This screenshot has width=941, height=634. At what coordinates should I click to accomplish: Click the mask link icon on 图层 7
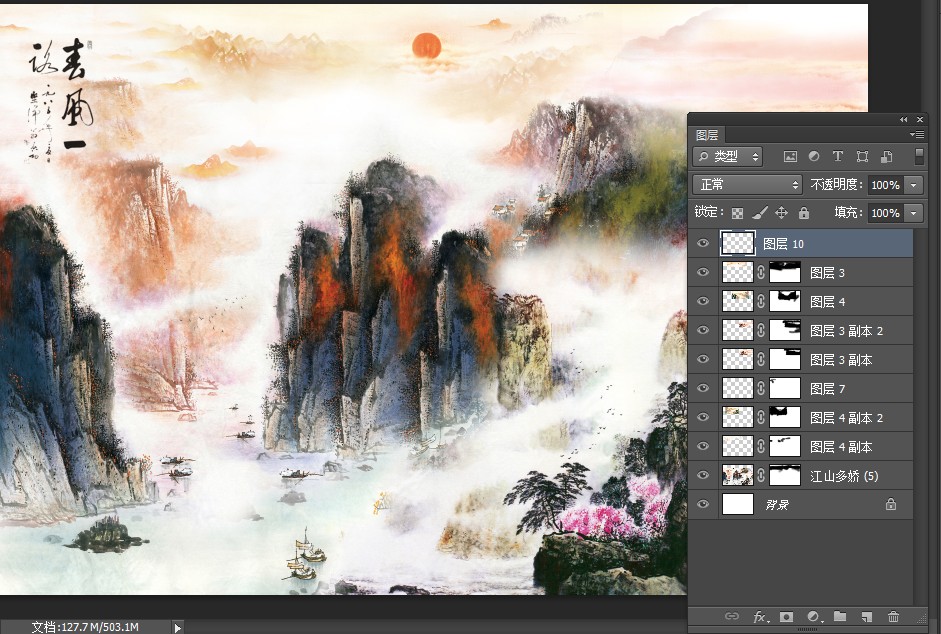coord(761,388)
